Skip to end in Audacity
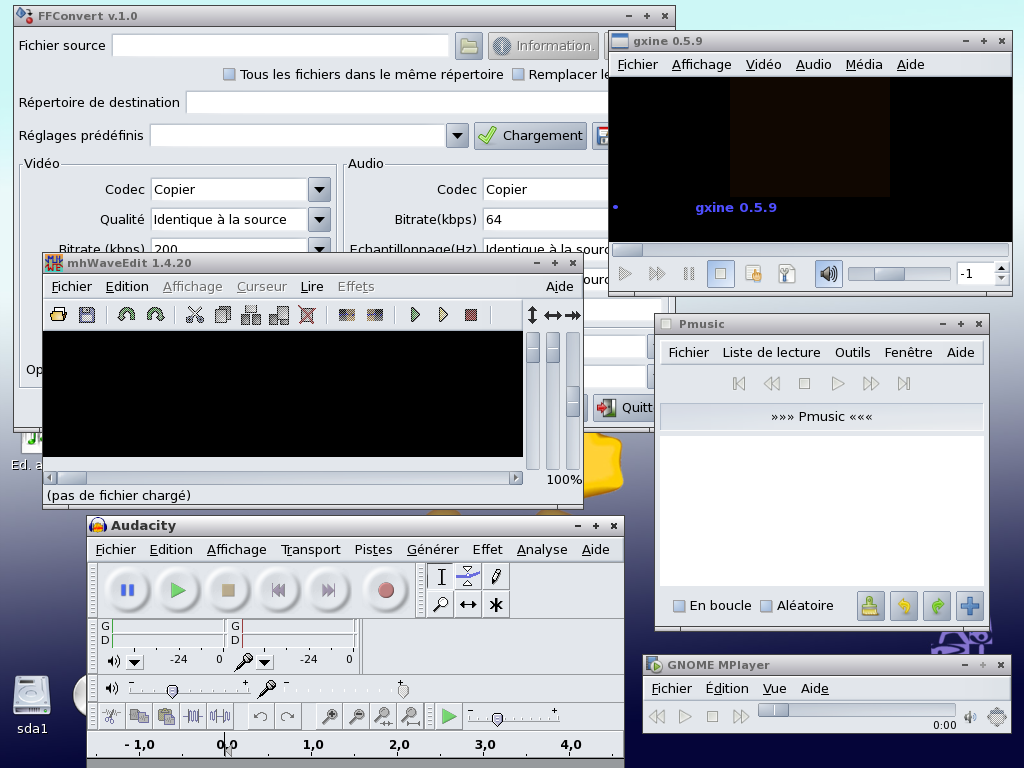 tap(328, 590)
